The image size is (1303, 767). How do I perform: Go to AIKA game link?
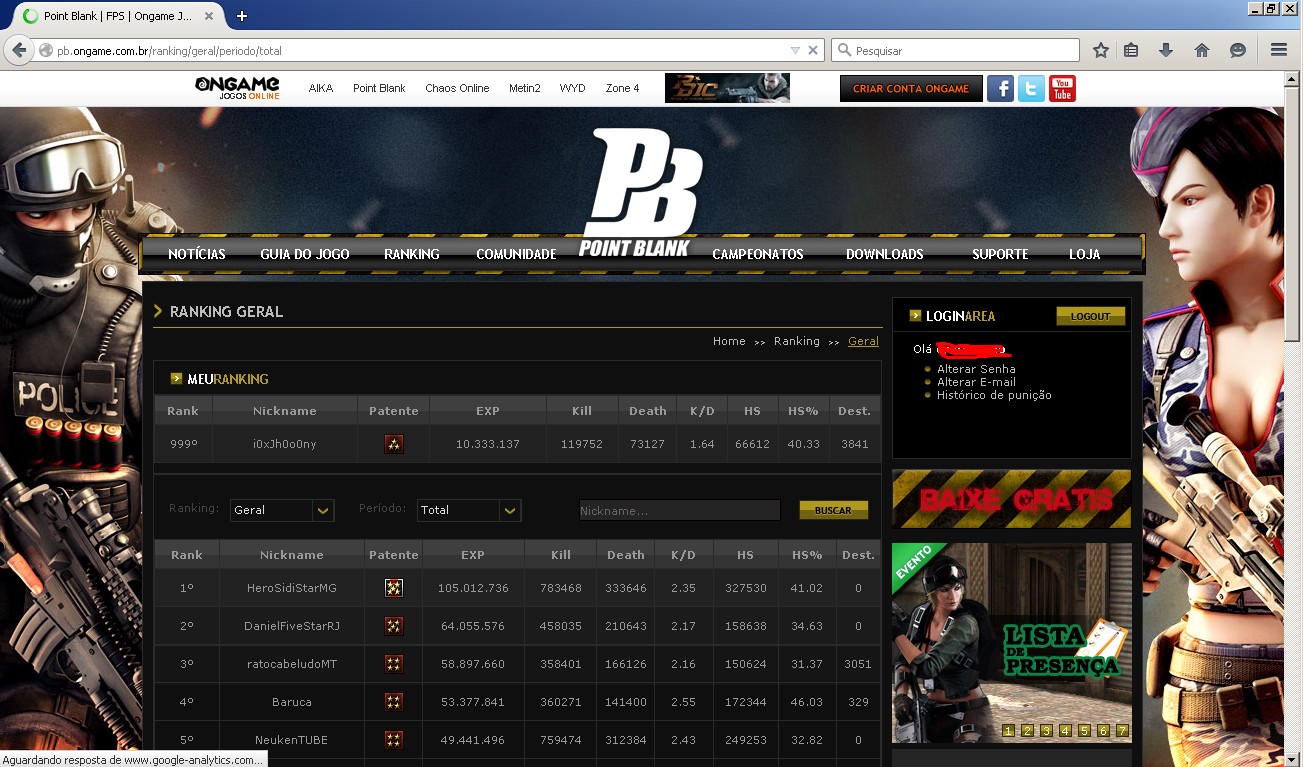pyautogui.click(x=321, y=88)
